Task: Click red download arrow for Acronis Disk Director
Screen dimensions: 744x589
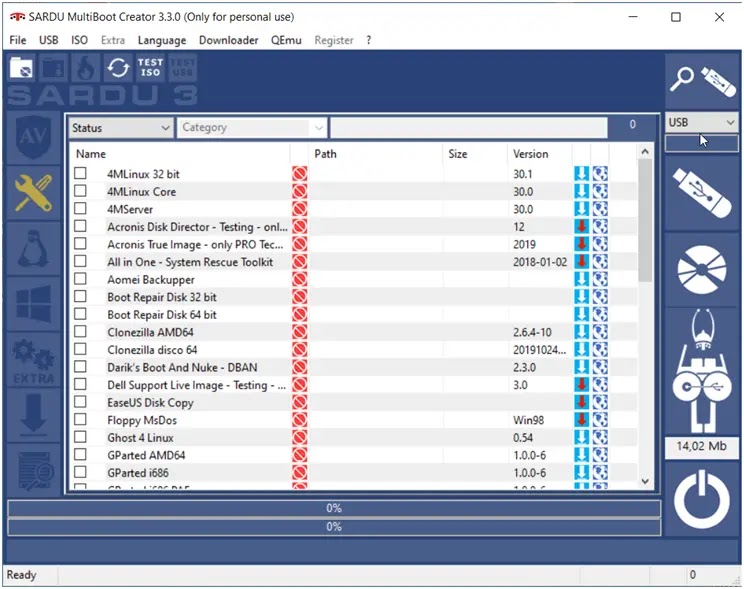Action: coord(581,226)
